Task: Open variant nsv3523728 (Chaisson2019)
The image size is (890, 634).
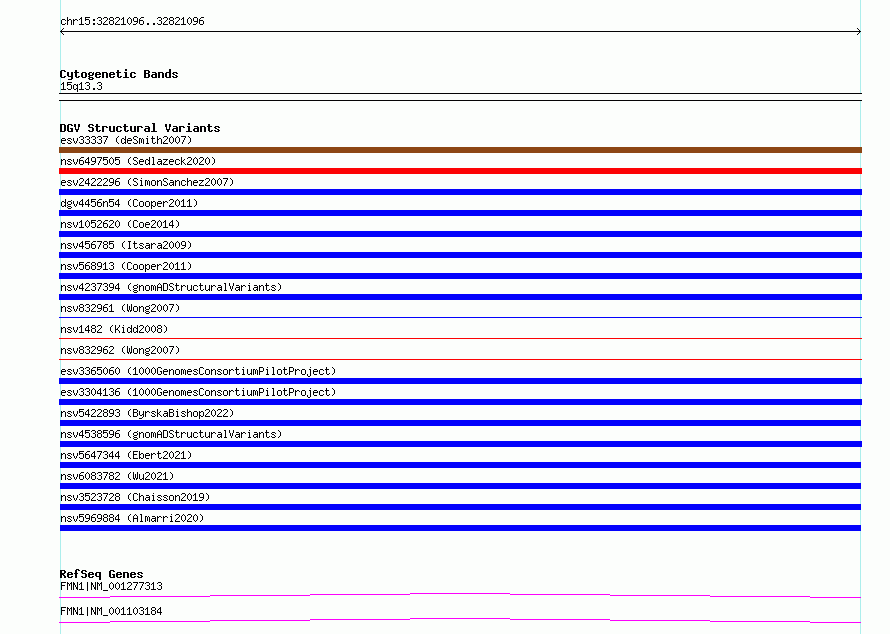Action: click(x=135, y=497)
